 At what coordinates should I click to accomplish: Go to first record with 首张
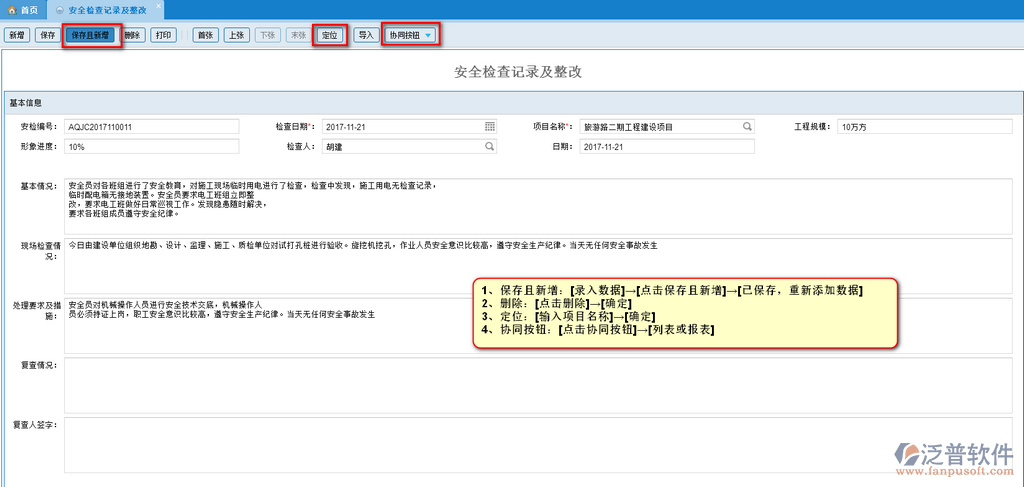[206, 35]
